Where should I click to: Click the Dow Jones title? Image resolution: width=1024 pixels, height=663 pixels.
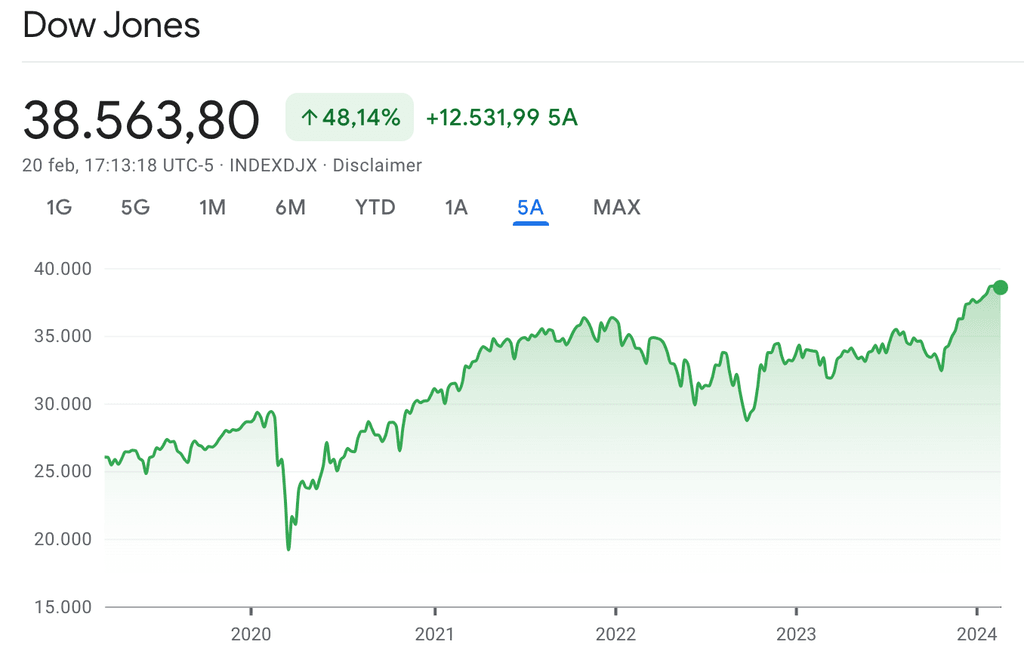[110, 25]
